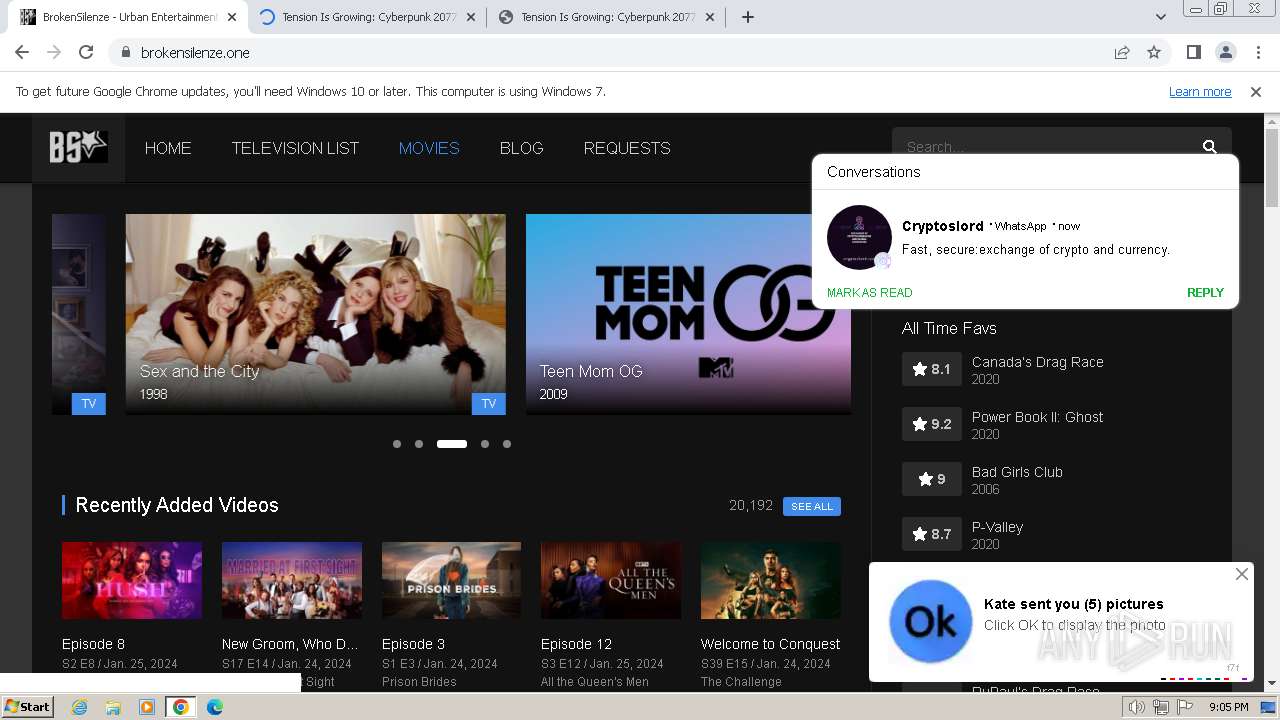This screenshot has width=1280, height=720.
Task: Open the Chrome side panel icon
Action: (1193, 52)
